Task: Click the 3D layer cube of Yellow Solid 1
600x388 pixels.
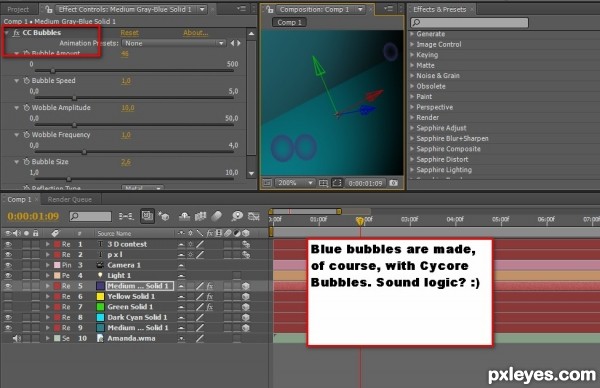Action: point(246,297)
